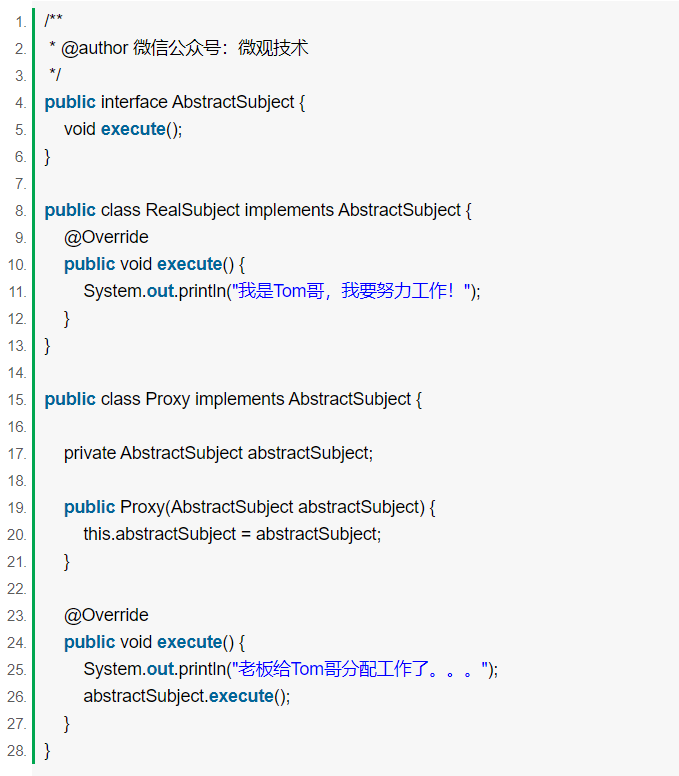Click line number 1 in the gutter
This screenshot has width=679, height=776.
click(20, 22)
